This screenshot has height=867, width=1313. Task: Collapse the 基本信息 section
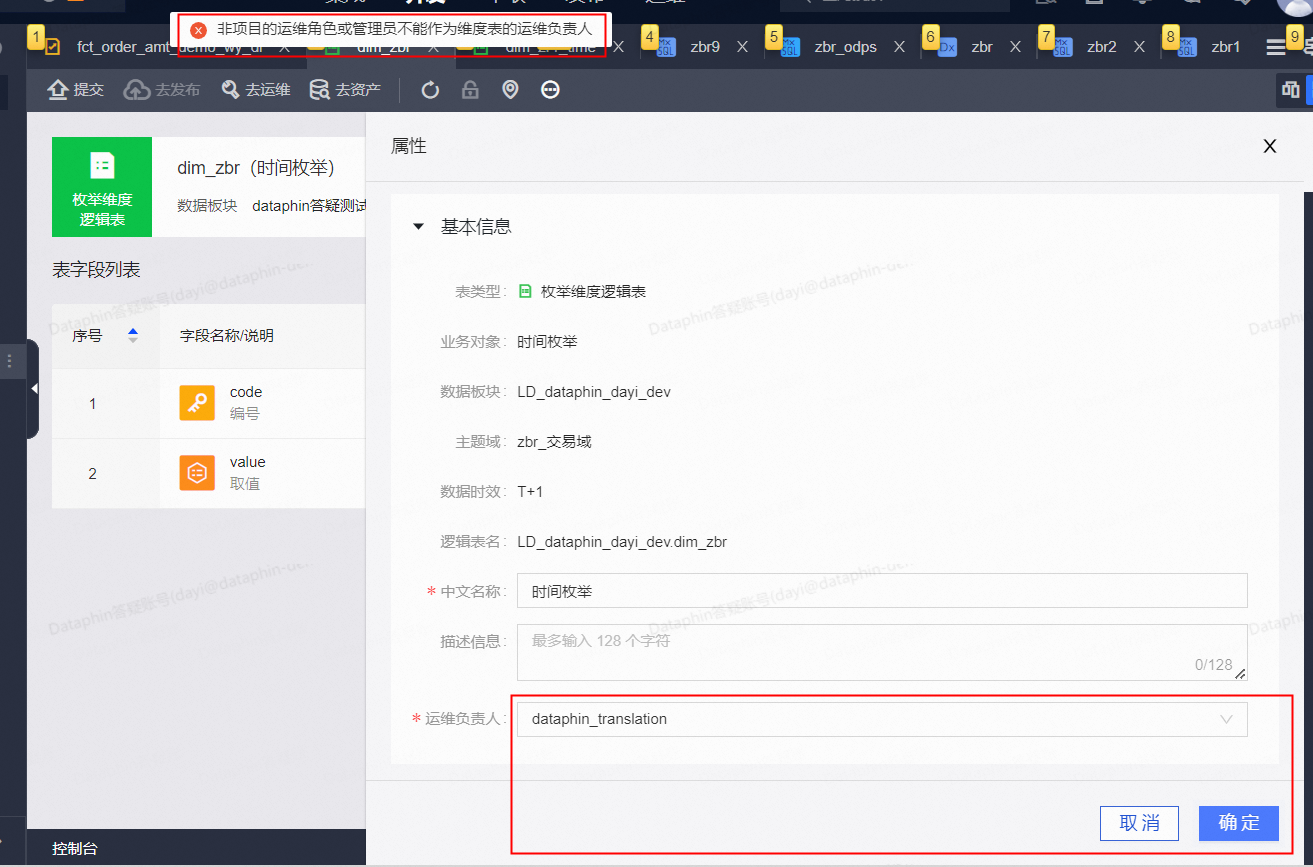point(418,227)
